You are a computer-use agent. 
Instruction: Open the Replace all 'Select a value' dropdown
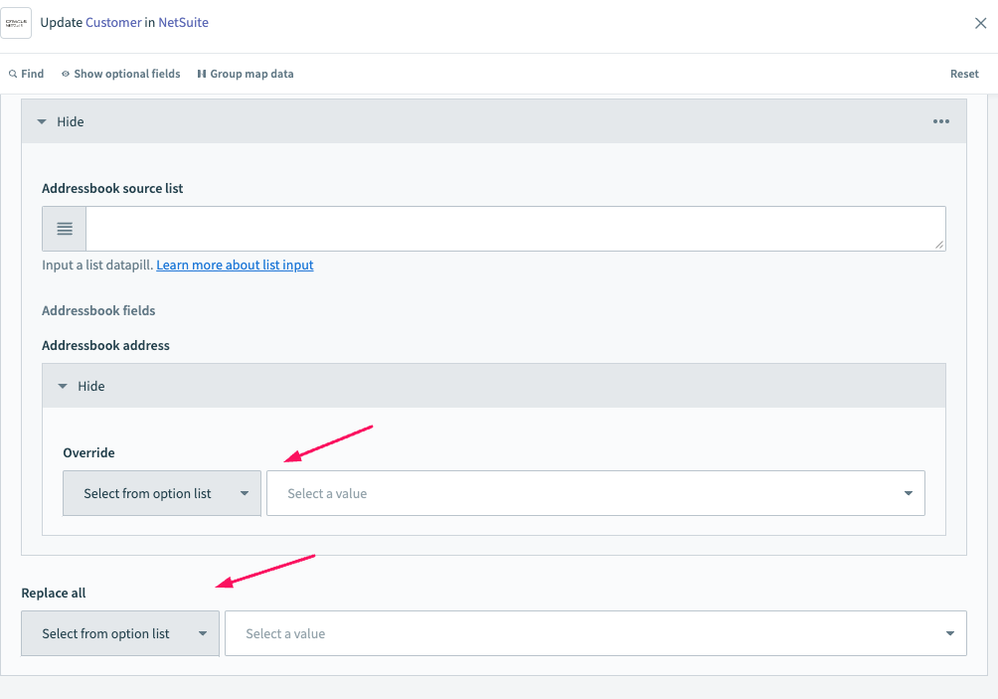click(x=595, y=633)
